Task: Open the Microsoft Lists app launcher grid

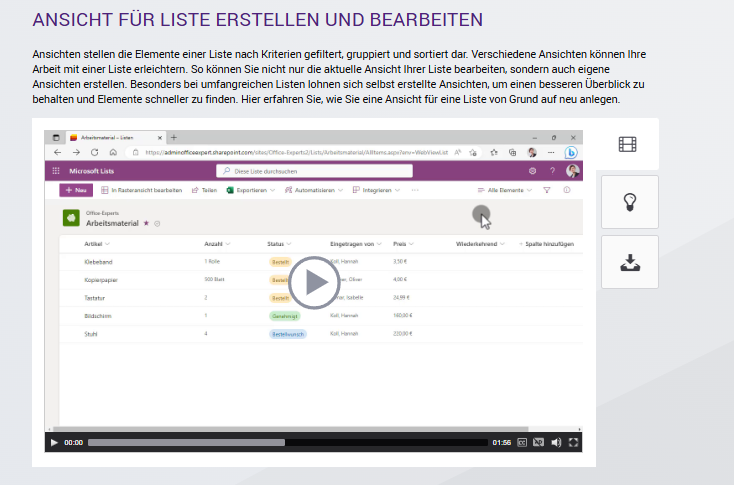Action: 56,171
